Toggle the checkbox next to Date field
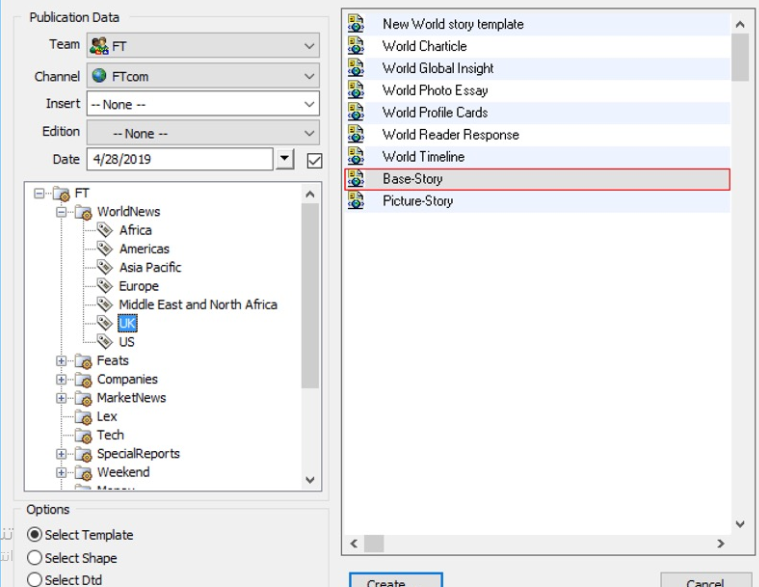The width and height of the screenshot is (759, 587). tap(314, 160)
